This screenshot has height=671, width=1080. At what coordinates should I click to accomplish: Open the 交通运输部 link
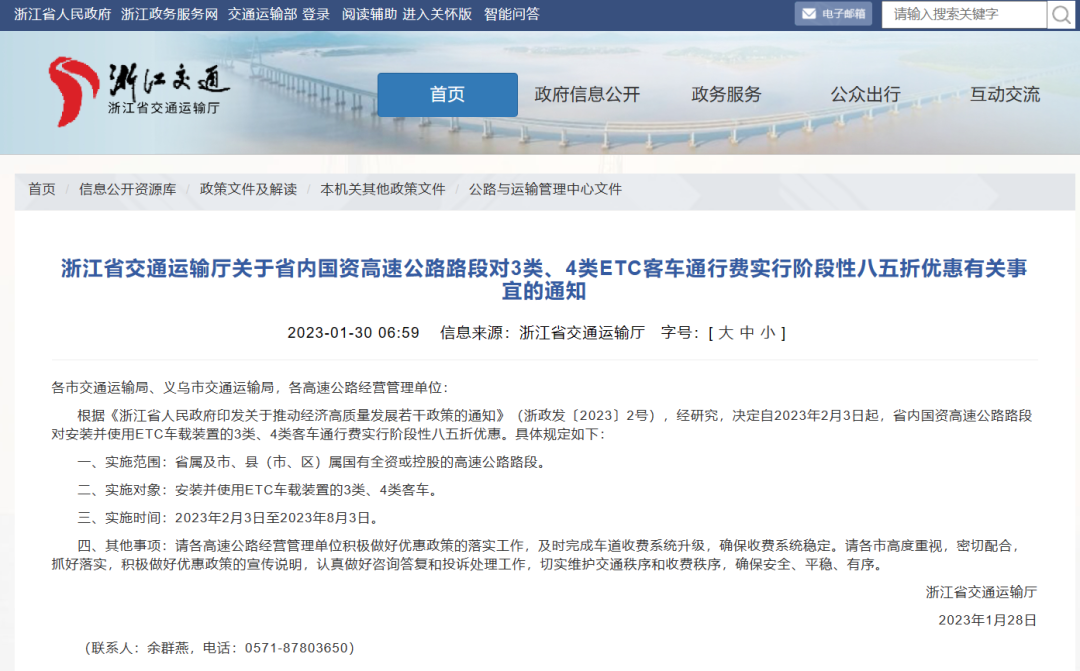pos(261,14)
